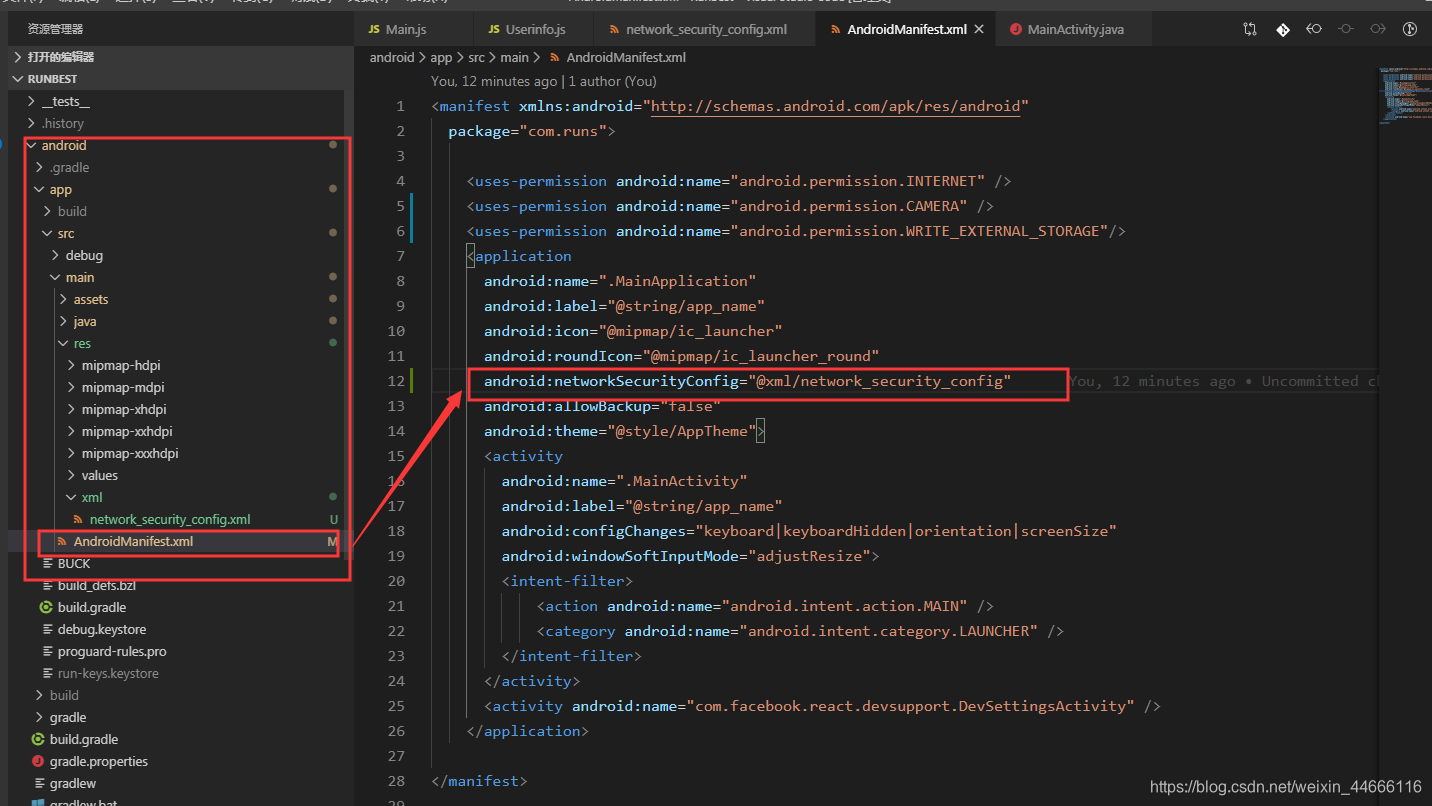The height and width of the screenshot is (806, 1432).
Task: Open previous revision arrow icon
Action: click(1314, 30)
